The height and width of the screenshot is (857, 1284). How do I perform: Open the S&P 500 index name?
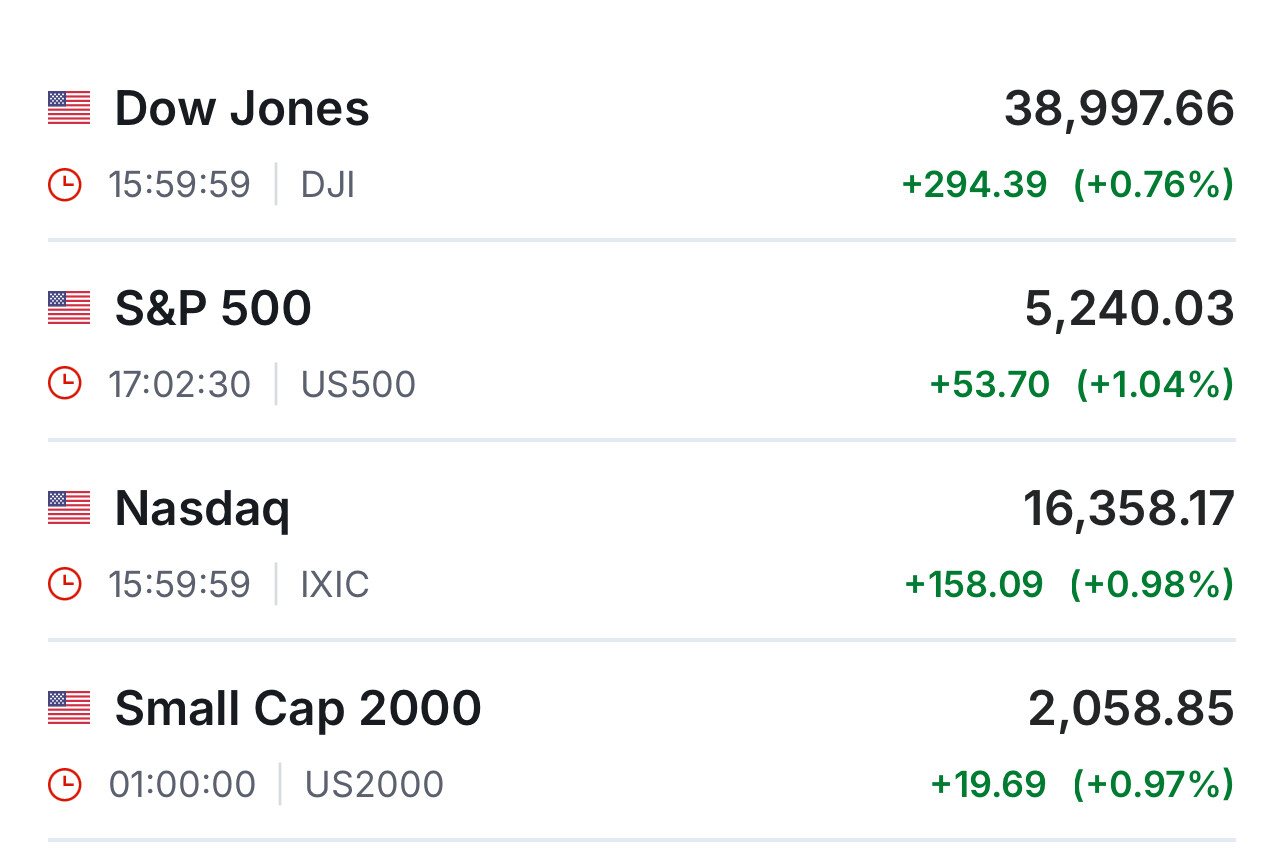213,308
